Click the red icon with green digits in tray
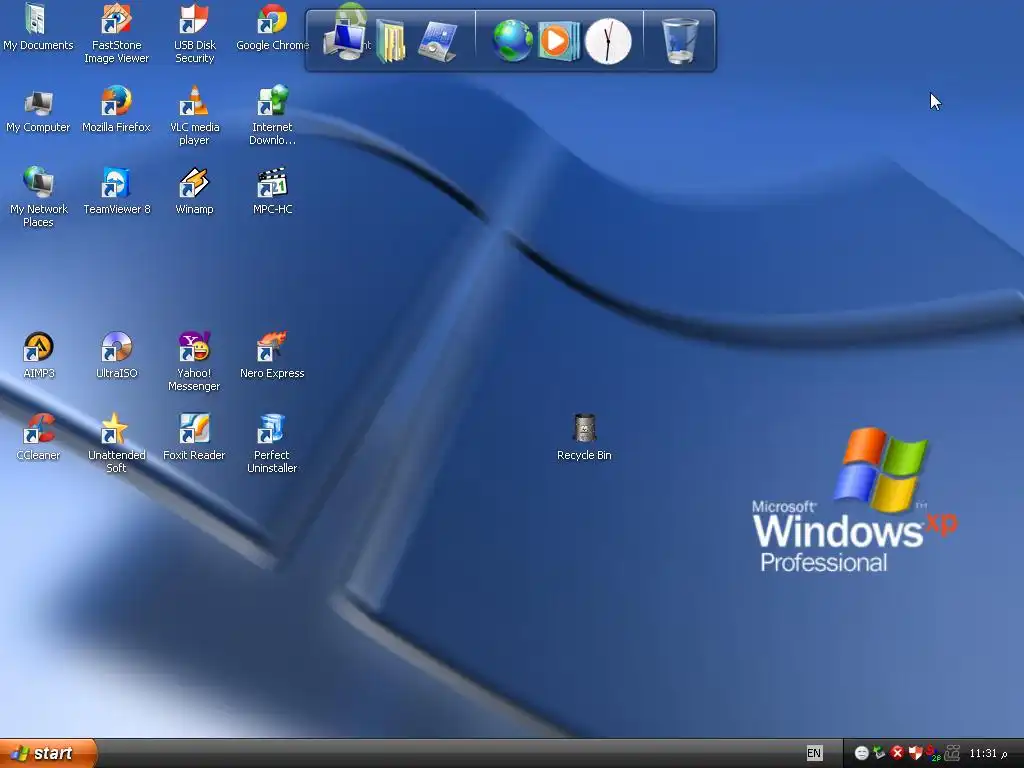The width and height of the screenshot is (1024, 768). pos(933,753)
